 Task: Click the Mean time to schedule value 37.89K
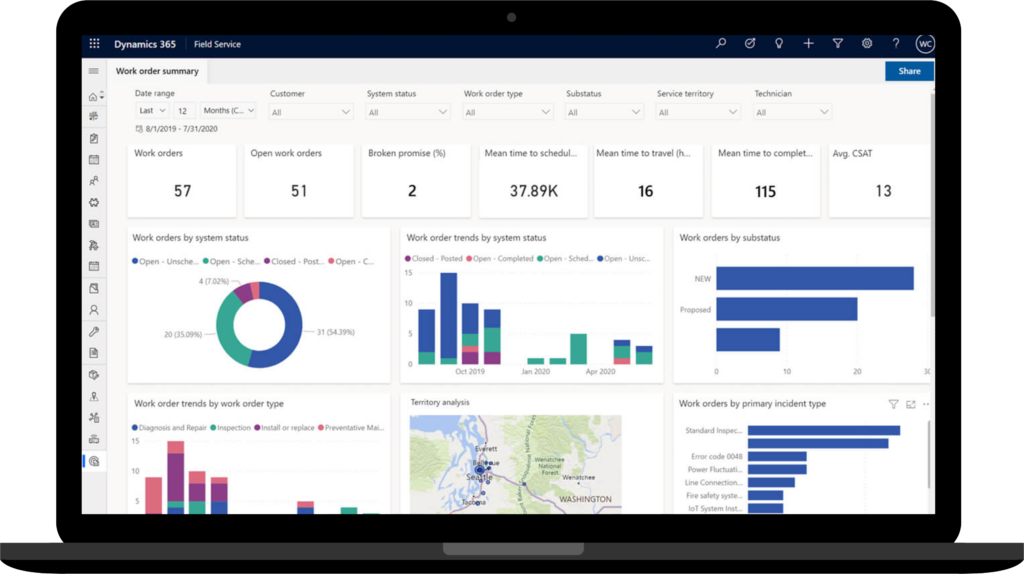point(534,191)
